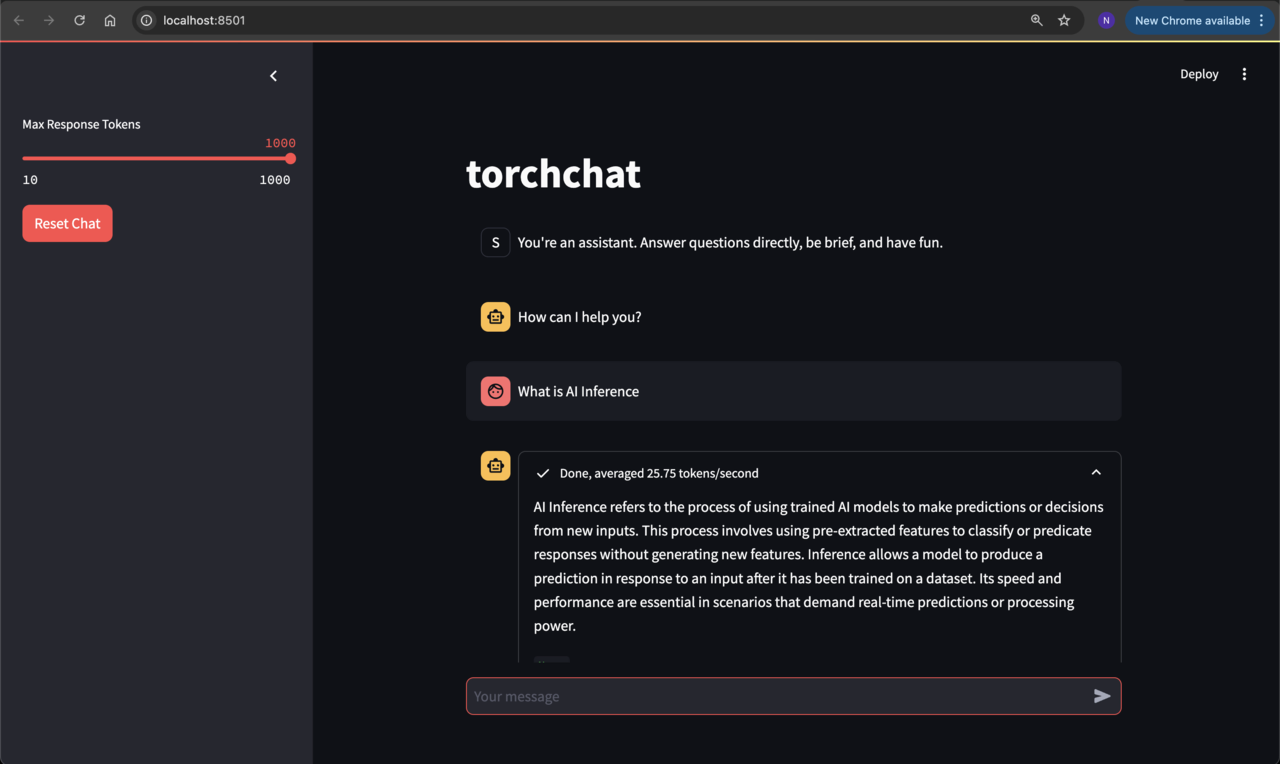Click the checkmark on the status message

[x=542, y=472]
